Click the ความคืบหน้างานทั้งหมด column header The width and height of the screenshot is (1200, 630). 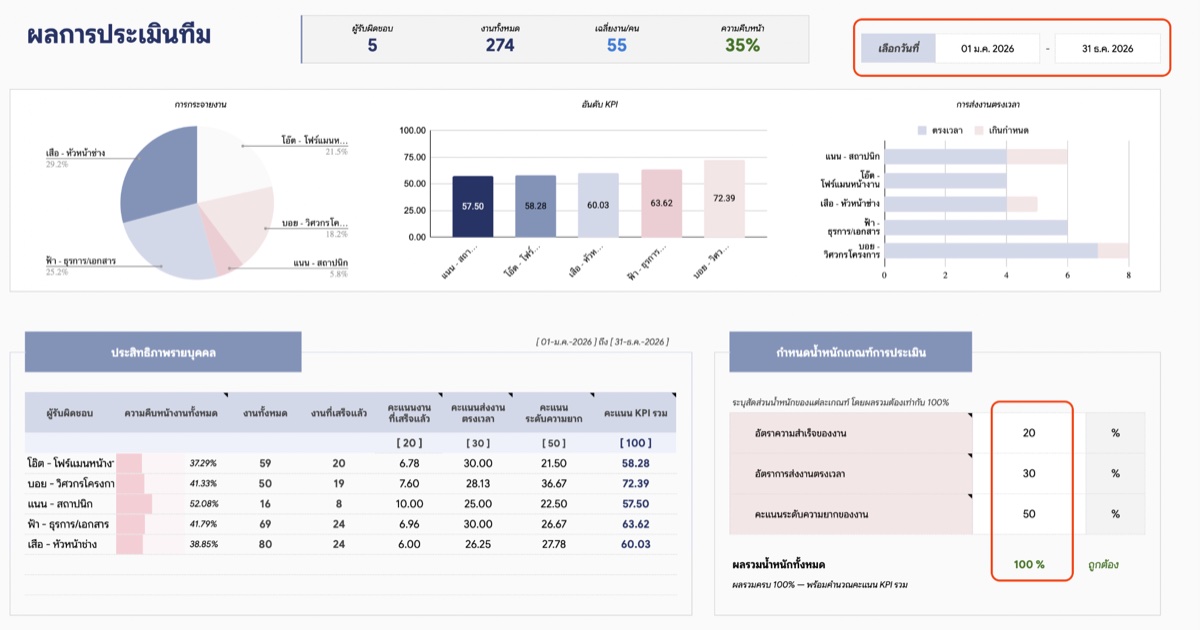tap(171, 412)
